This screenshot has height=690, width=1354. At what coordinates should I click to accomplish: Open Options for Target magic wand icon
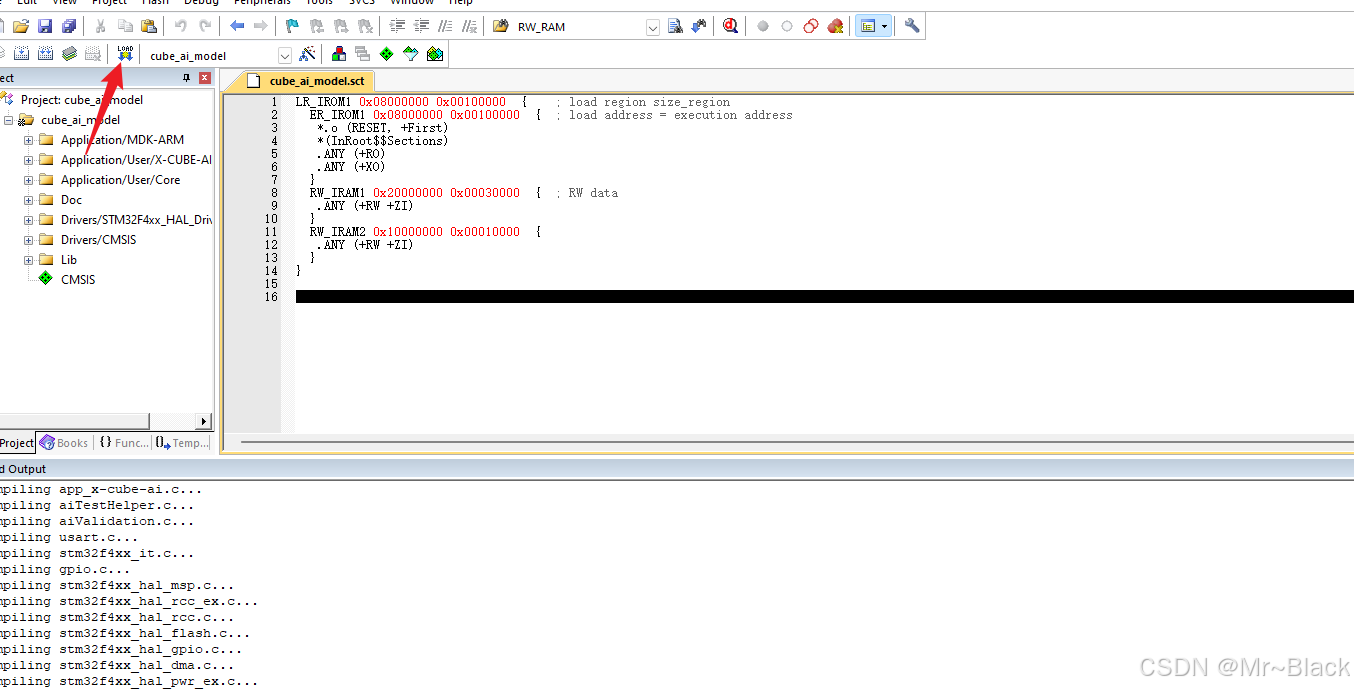pyautogui.click(x=308, y=54)
